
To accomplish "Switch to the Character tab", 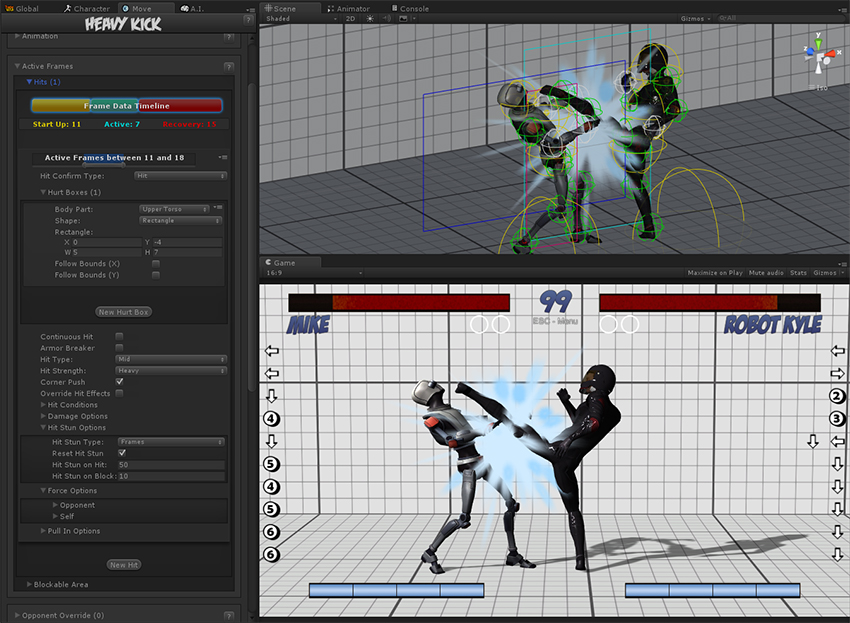I will tap(87, 8).
